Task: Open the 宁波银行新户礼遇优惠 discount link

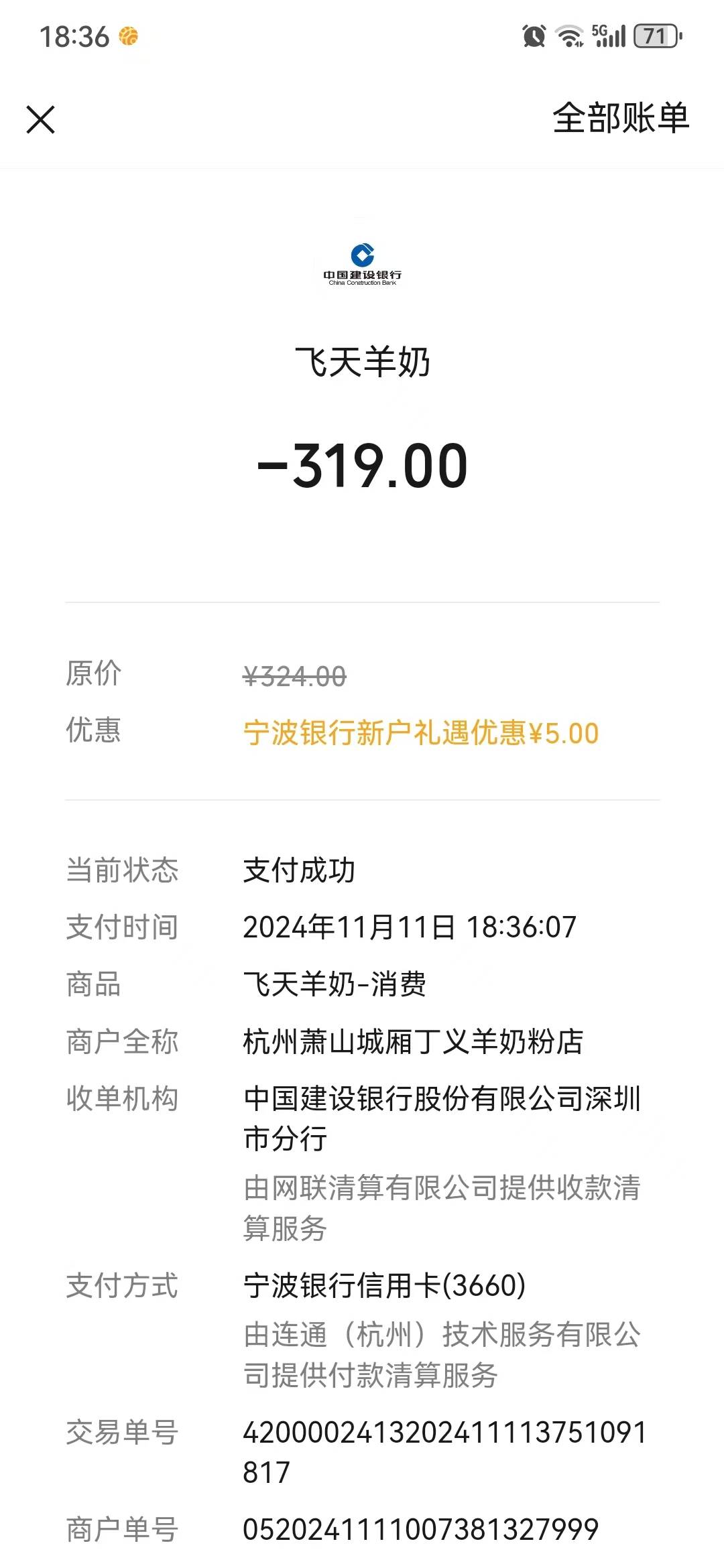Action: pyautogui.click(x=420, y=733)
